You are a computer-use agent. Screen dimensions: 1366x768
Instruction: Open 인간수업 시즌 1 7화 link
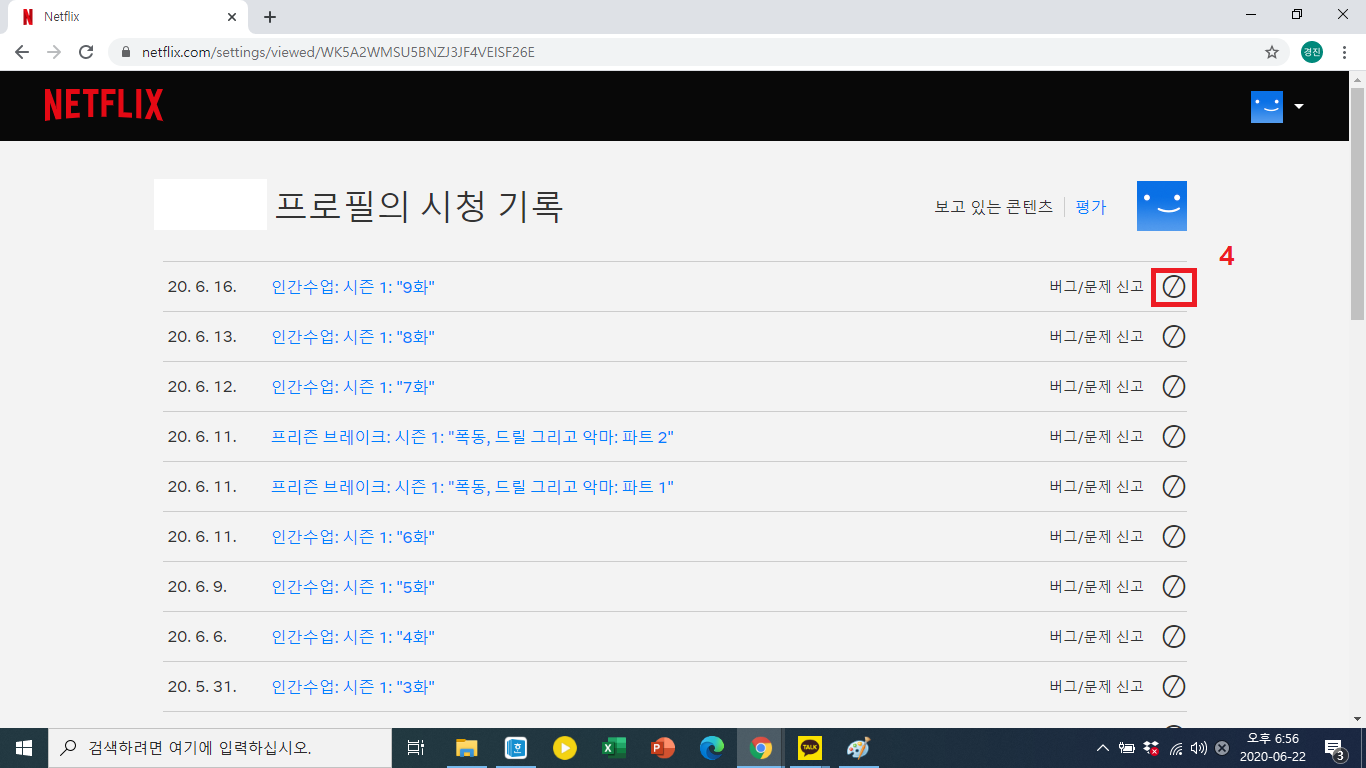[353, 387]
